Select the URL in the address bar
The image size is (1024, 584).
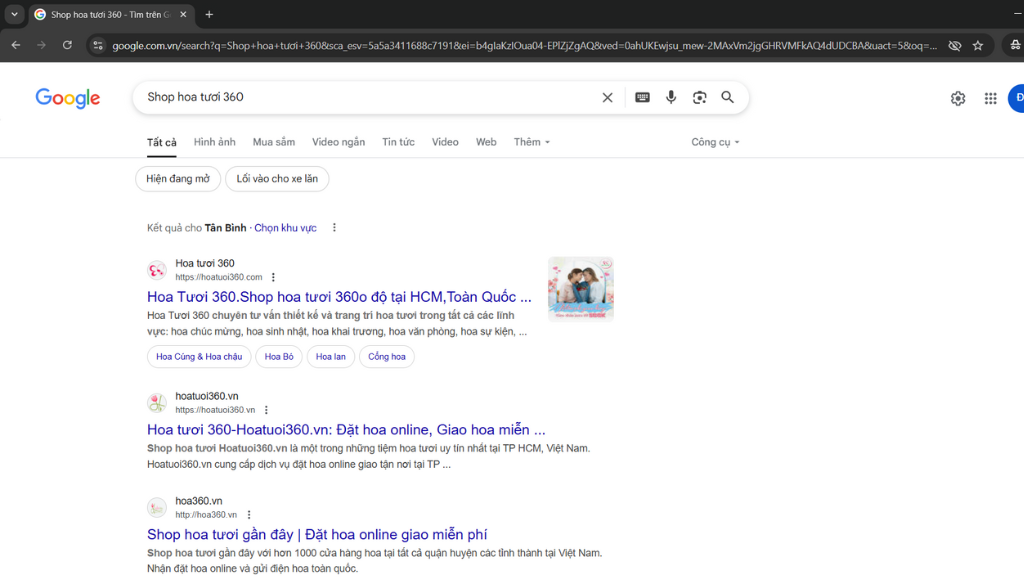click(524, 45)
